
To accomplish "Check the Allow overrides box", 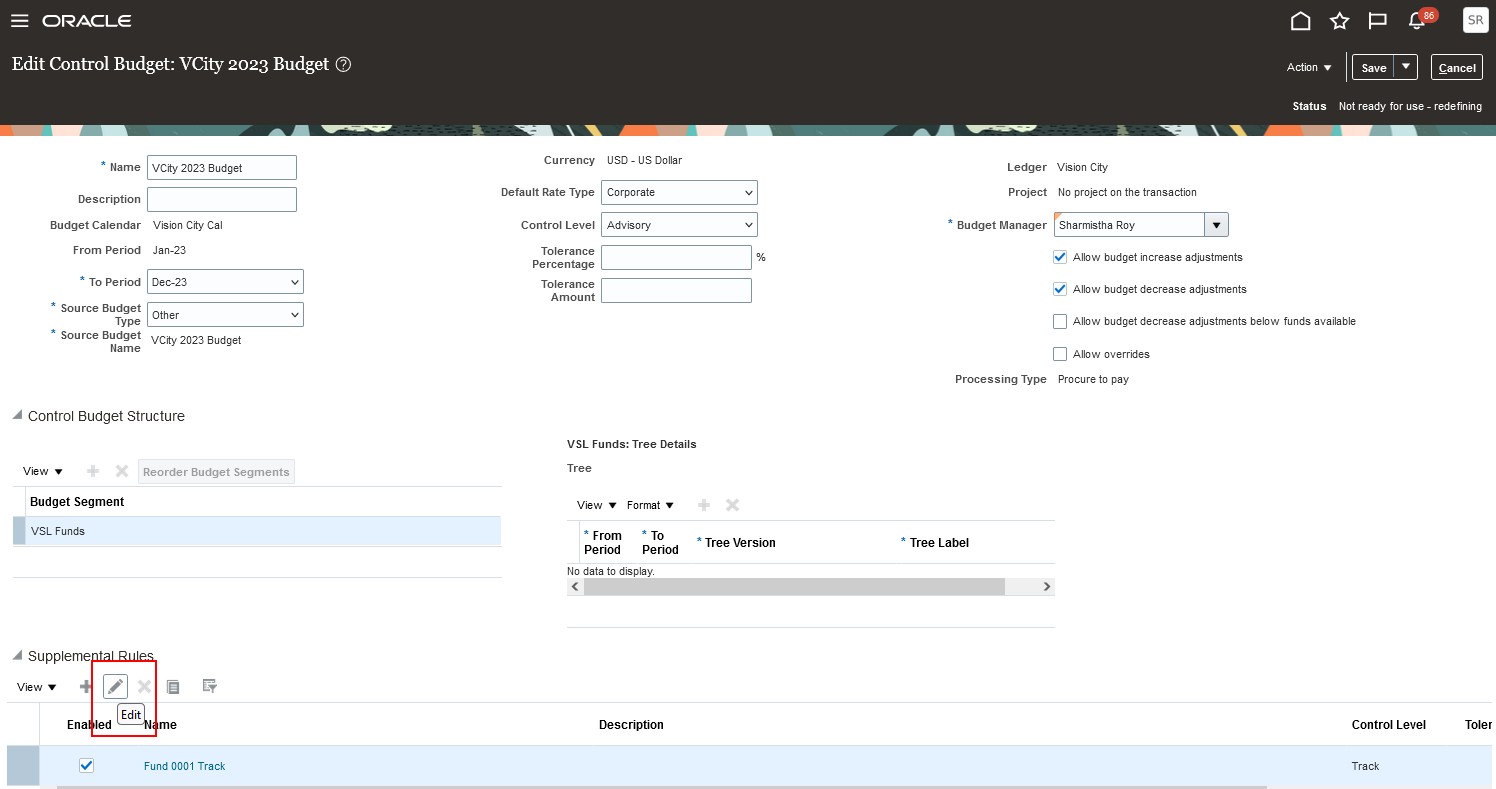I will [x=1060, y=354].
